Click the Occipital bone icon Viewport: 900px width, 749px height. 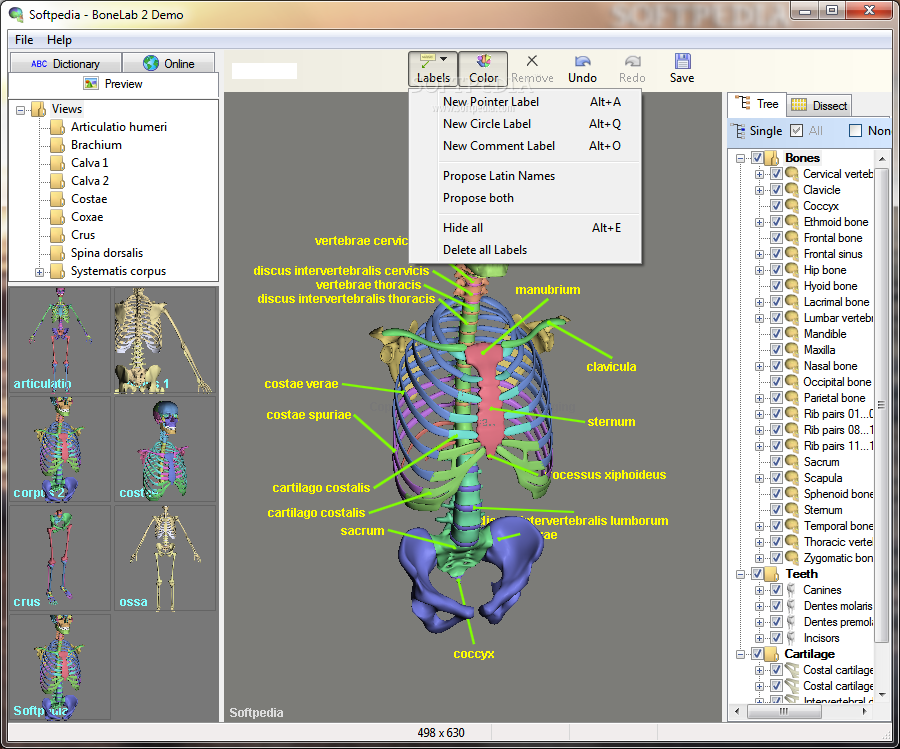tap(792, 382)
